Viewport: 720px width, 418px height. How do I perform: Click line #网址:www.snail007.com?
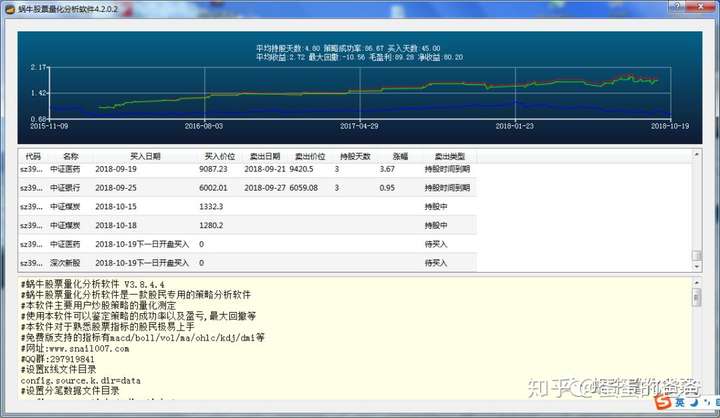coord(75,349)
